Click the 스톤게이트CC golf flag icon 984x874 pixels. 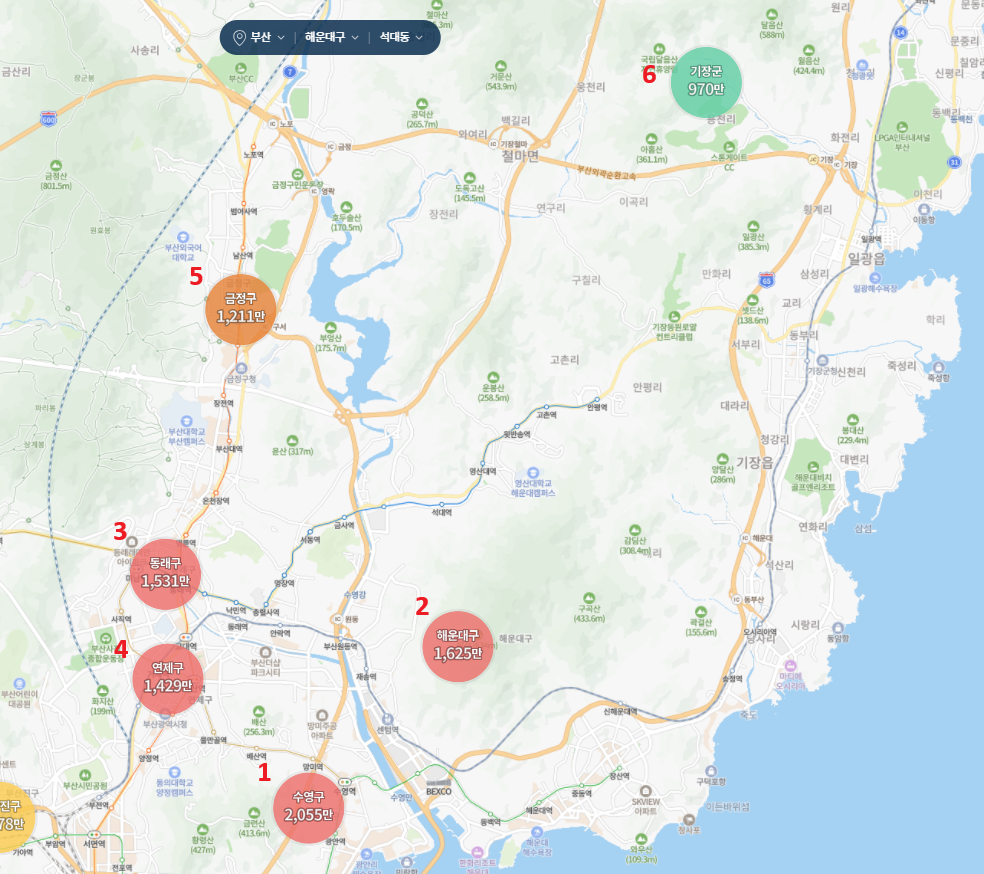click(729, 145)
